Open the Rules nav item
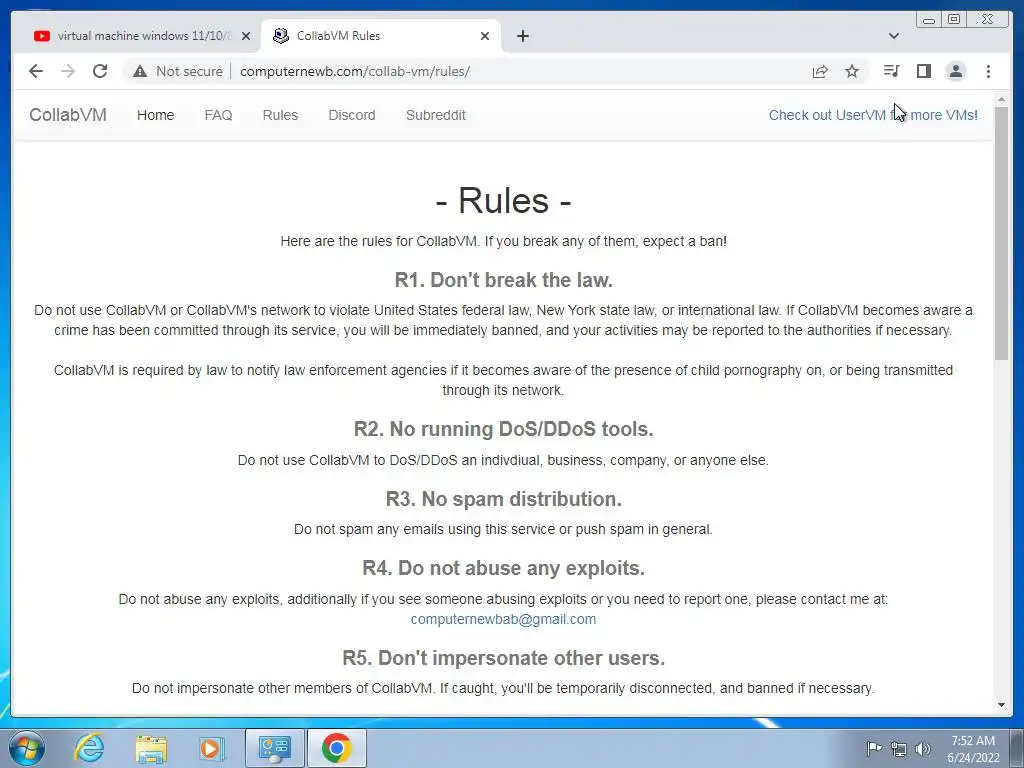Screen dimensions: 1024x768 coord(280,115)
